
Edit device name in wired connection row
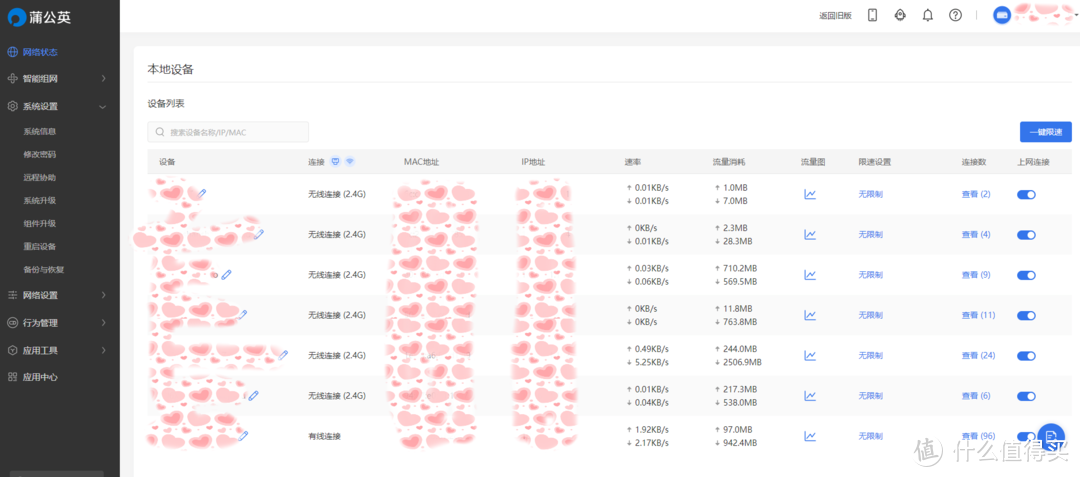243,435
